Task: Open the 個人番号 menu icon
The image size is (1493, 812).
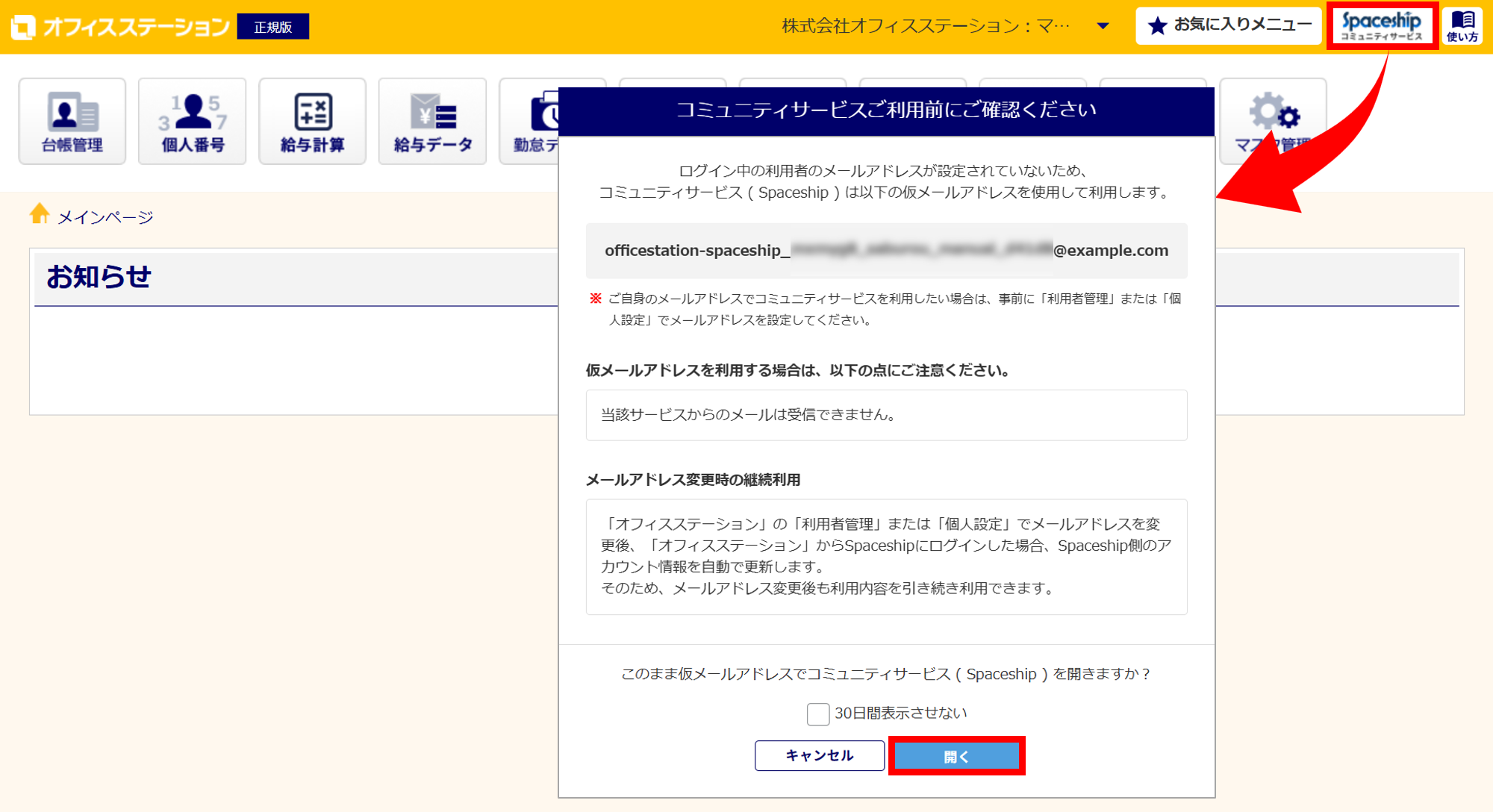Action: 193,121
